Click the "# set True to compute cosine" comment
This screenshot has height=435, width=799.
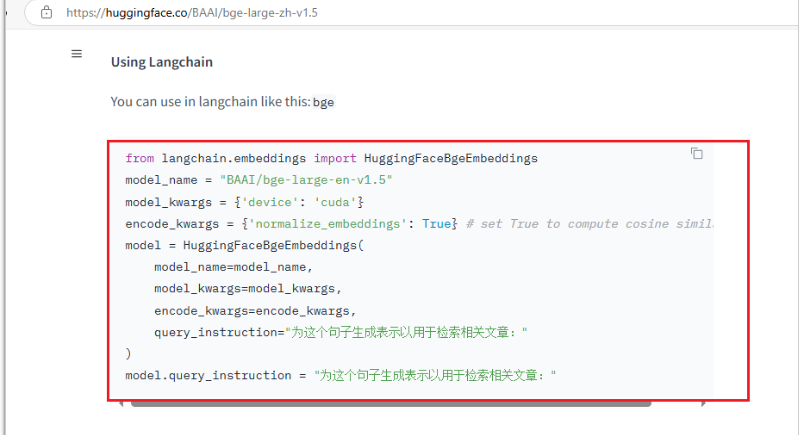click(589, 224)
